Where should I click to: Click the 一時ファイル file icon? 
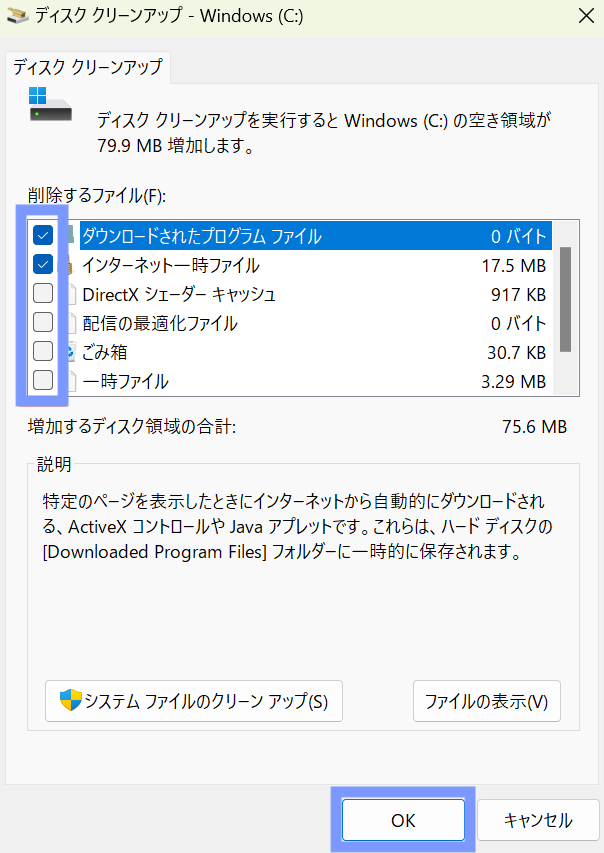click(x=71, y=381)
